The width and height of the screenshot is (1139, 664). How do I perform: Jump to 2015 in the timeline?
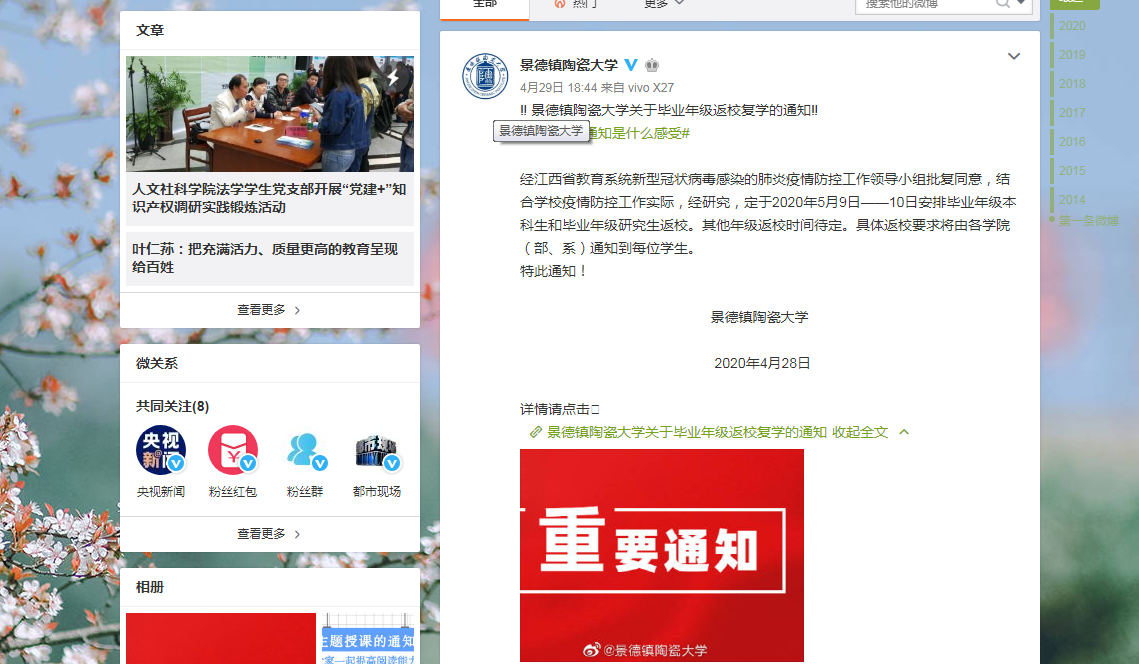1071,171
